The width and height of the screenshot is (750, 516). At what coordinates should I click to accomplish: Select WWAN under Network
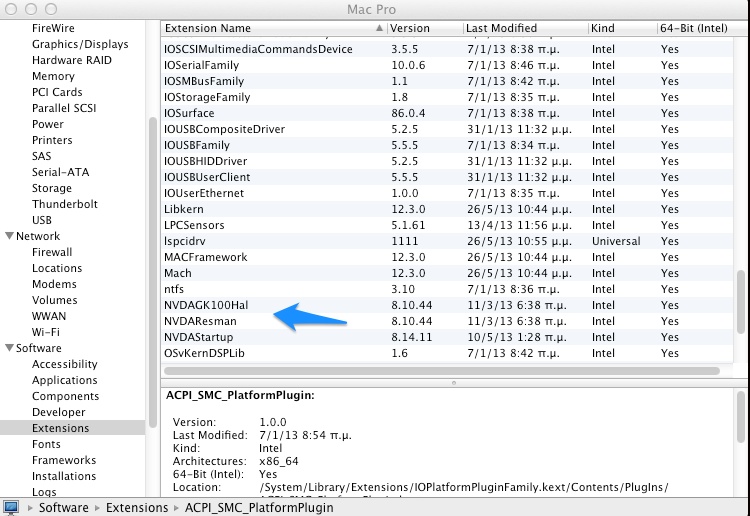click(x=49, y=316)
